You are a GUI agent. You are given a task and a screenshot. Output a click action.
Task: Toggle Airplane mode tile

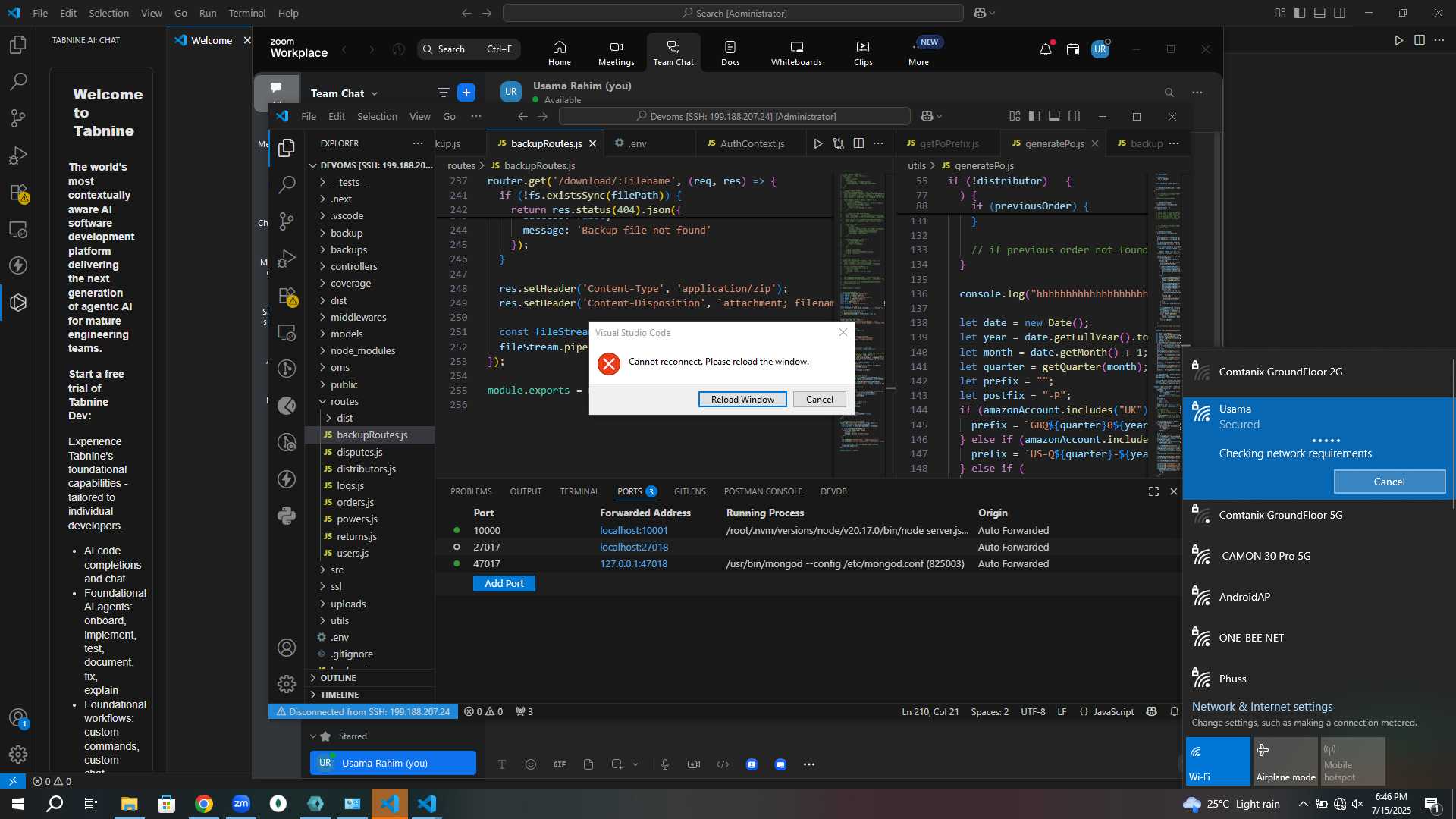click(x=1285, y=761)
